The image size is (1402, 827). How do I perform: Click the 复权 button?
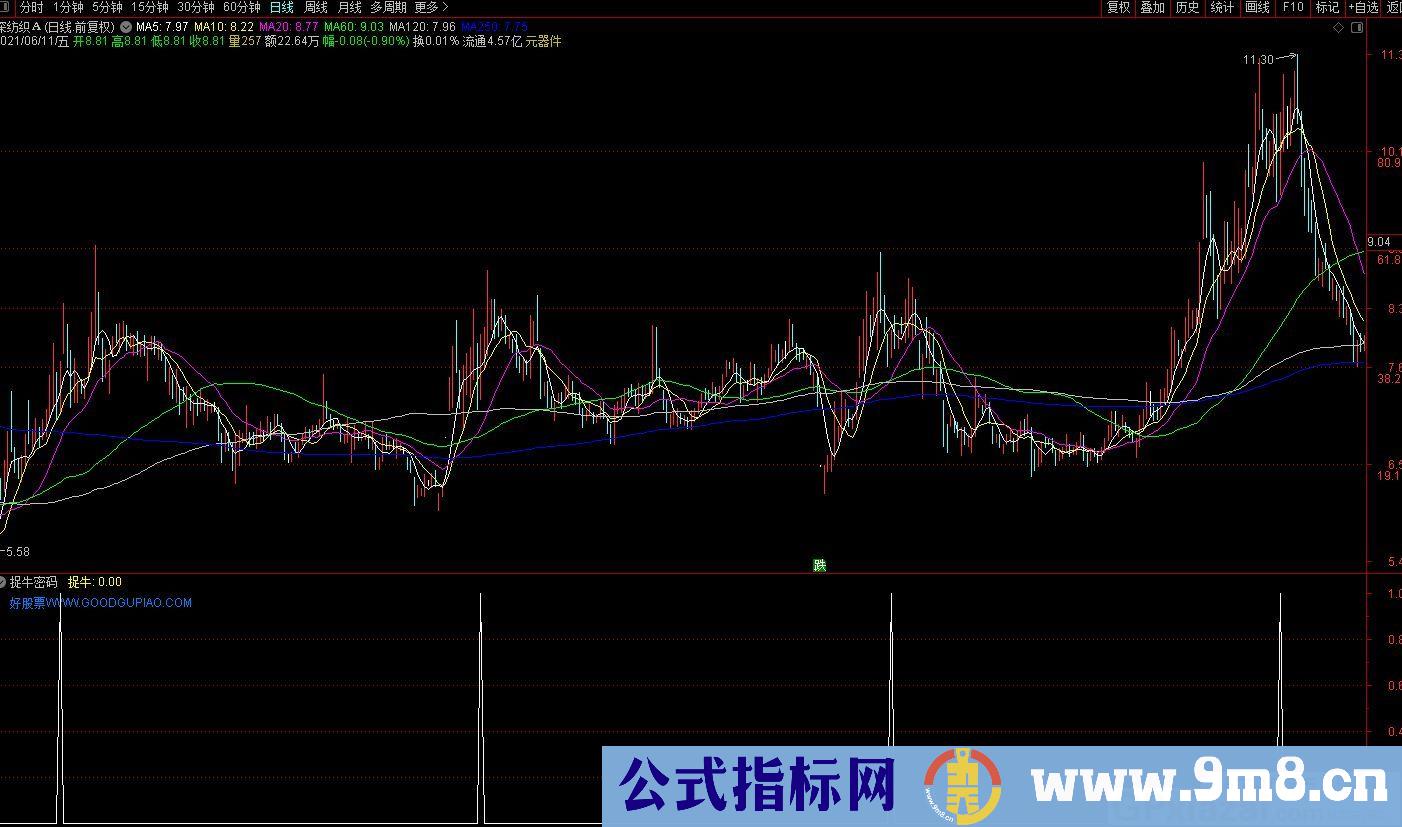1118,7
